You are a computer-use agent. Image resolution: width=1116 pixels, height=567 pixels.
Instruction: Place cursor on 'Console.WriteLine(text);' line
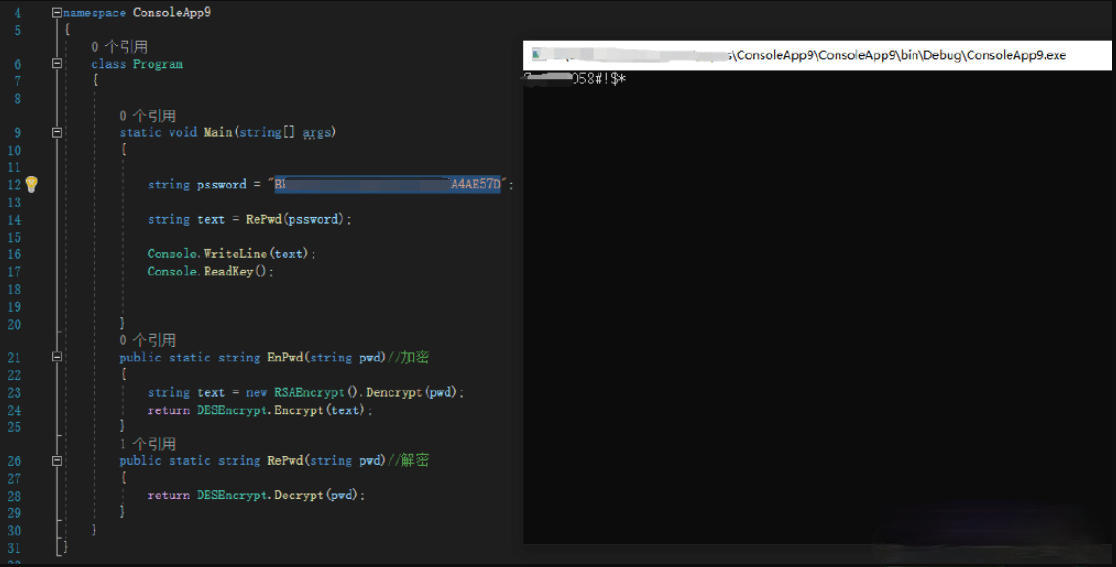point(231,253)
